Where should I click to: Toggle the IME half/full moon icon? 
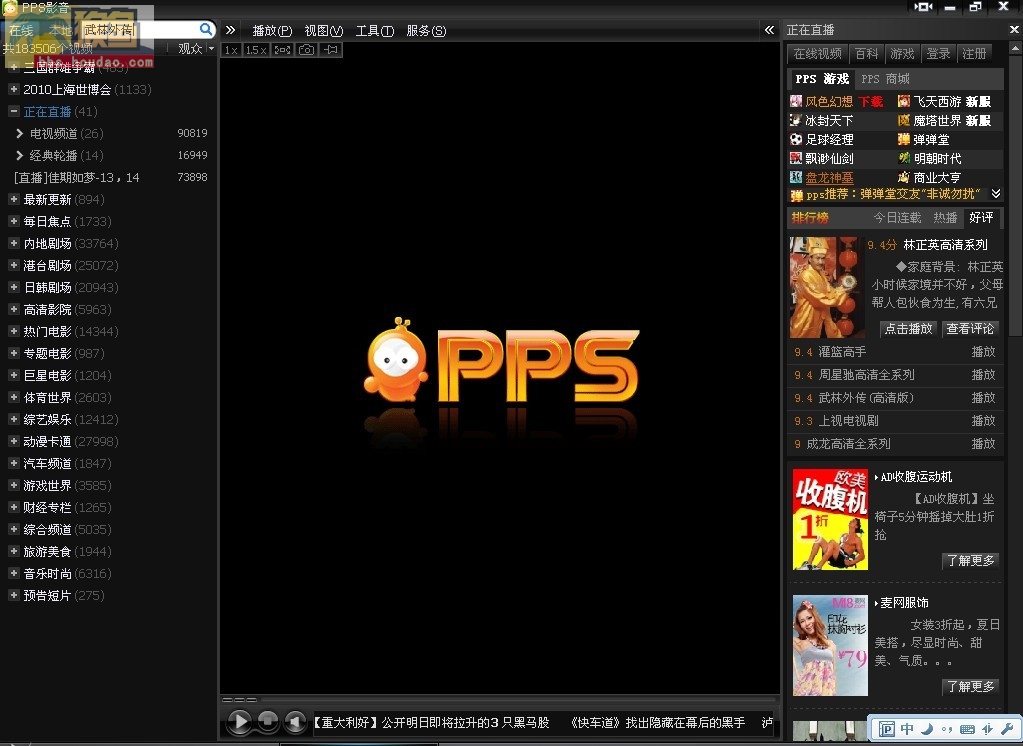point(927,729)
